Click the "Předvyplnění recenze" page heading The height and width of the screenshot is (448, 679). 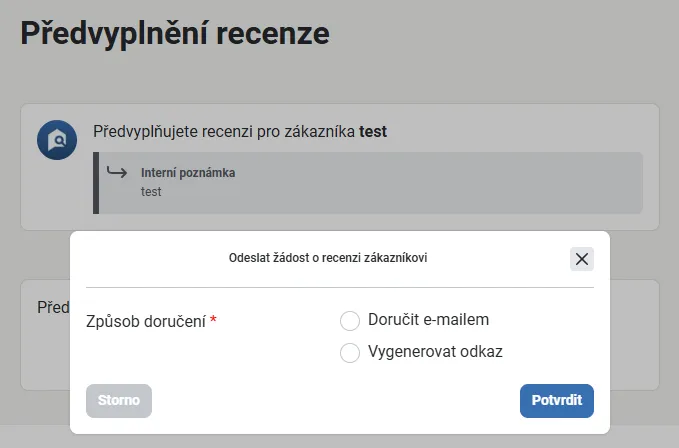pos(175,33)
